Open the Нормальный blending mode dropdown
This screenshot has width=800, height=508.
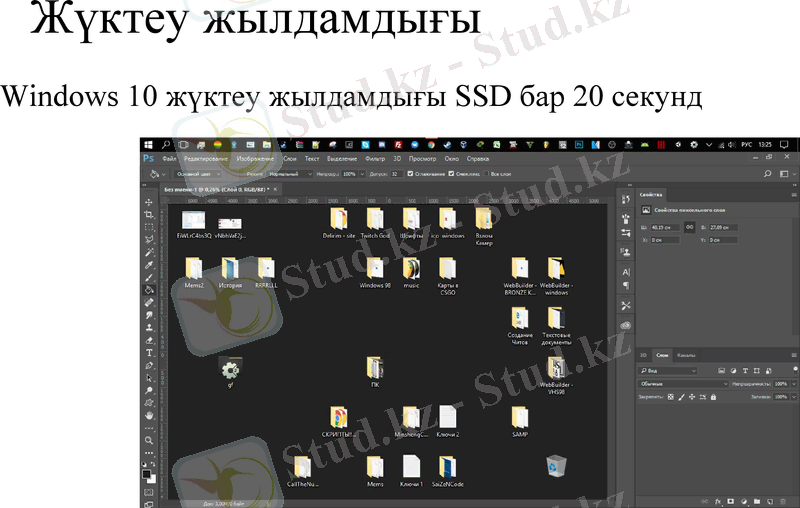click(x=290, y=174)
